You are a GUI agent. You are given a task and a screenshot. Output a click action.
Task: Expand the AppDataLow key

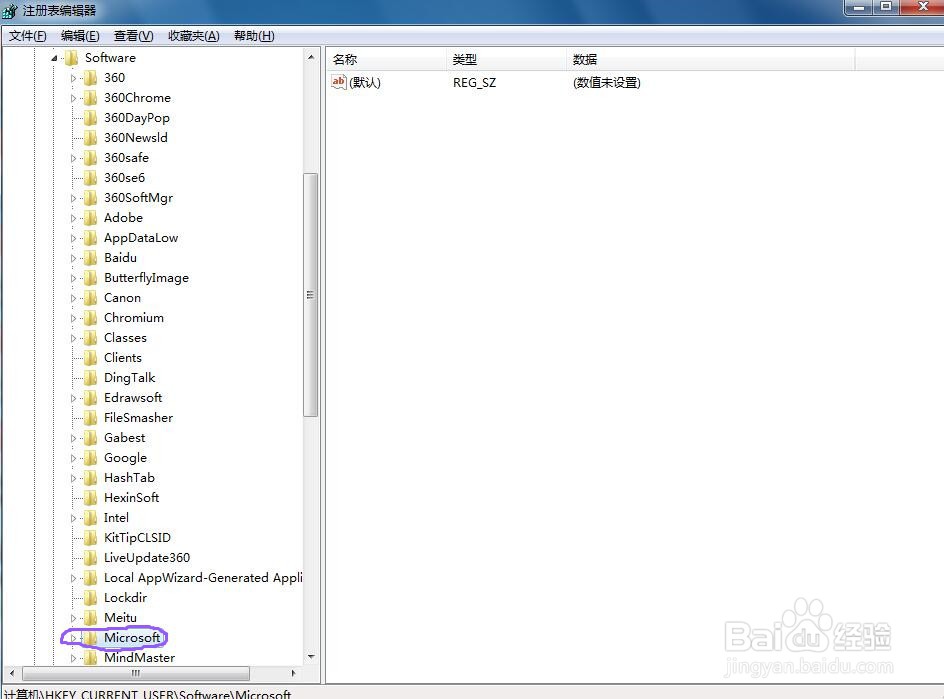73,238
